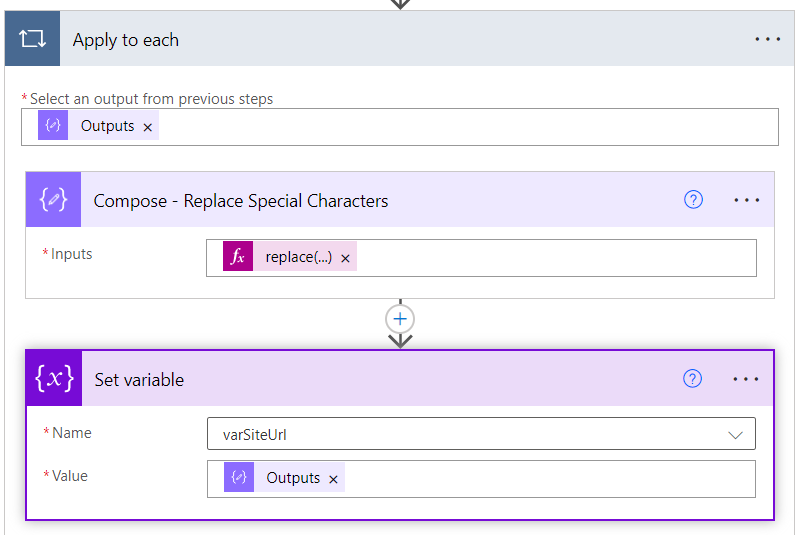Image resolution: width=797 pixels, height=535 pixels.
Task: Open help for the Set variable action
Action: click(692, 379)
